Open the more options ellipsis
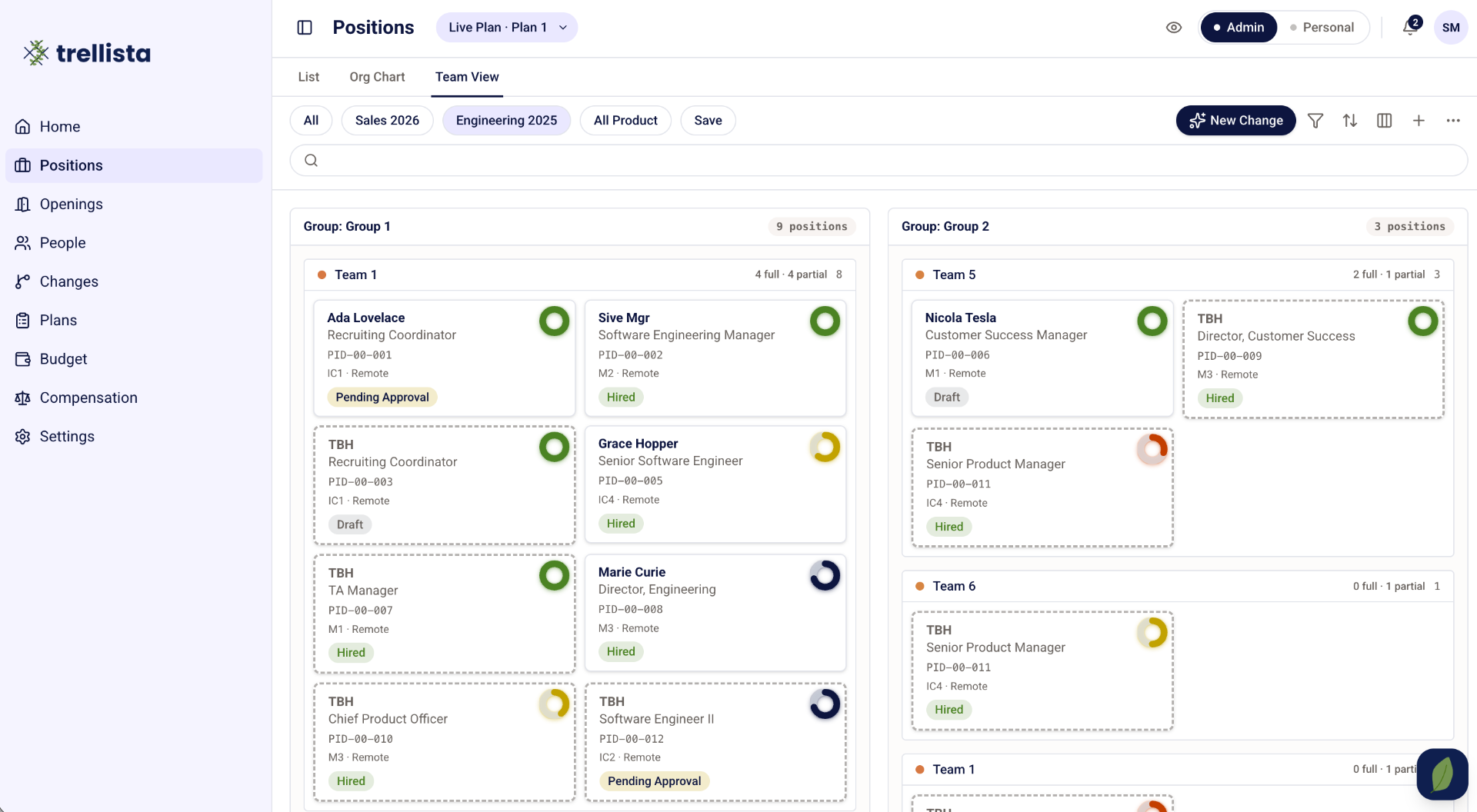Viewport: 1477px width, 812px height. 1453,121
